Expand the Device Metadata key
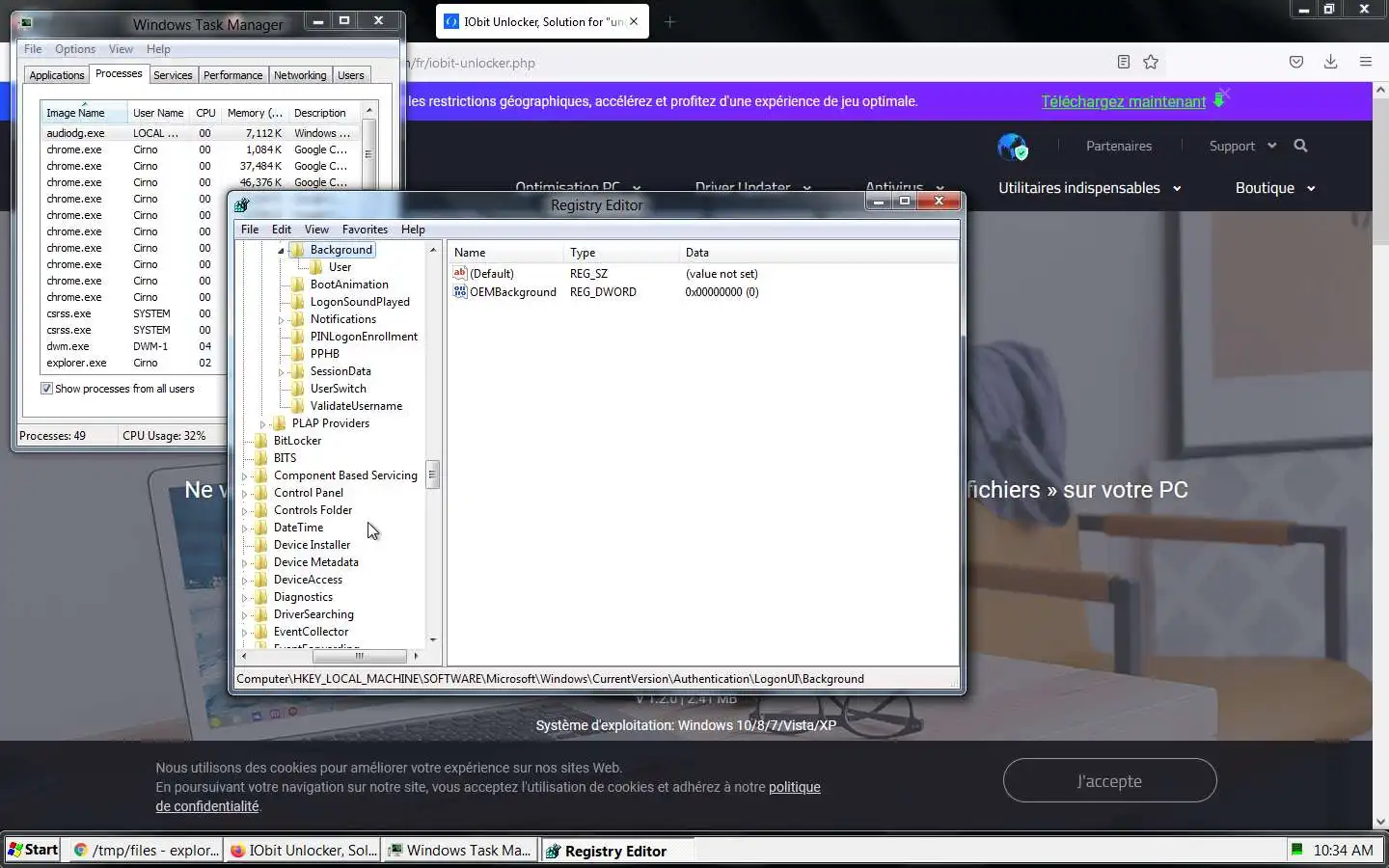Image resolution: width=1389 pixels, height=868 pixels. click(245, 562)
